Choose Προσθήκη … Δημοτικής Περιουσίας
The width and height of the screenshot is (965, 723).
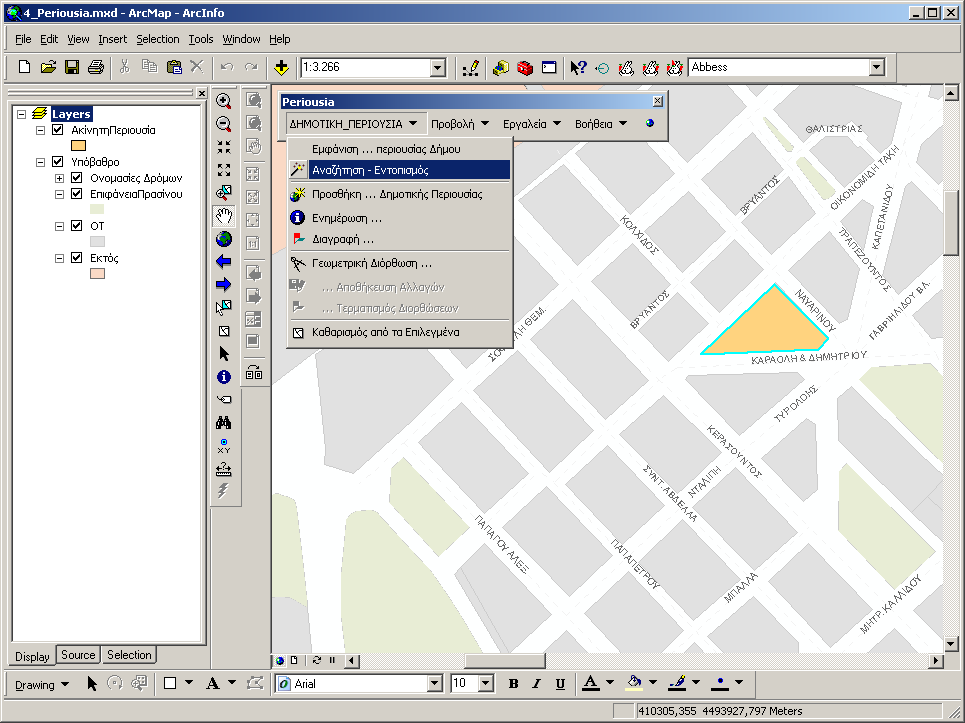(399, 194)
